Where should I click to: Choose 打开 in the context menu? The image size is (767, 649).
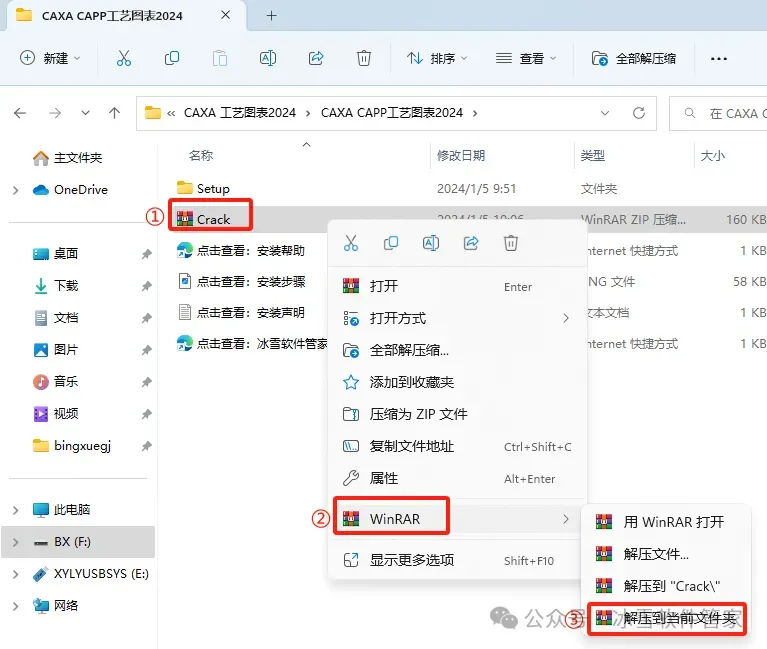point(457,286)
